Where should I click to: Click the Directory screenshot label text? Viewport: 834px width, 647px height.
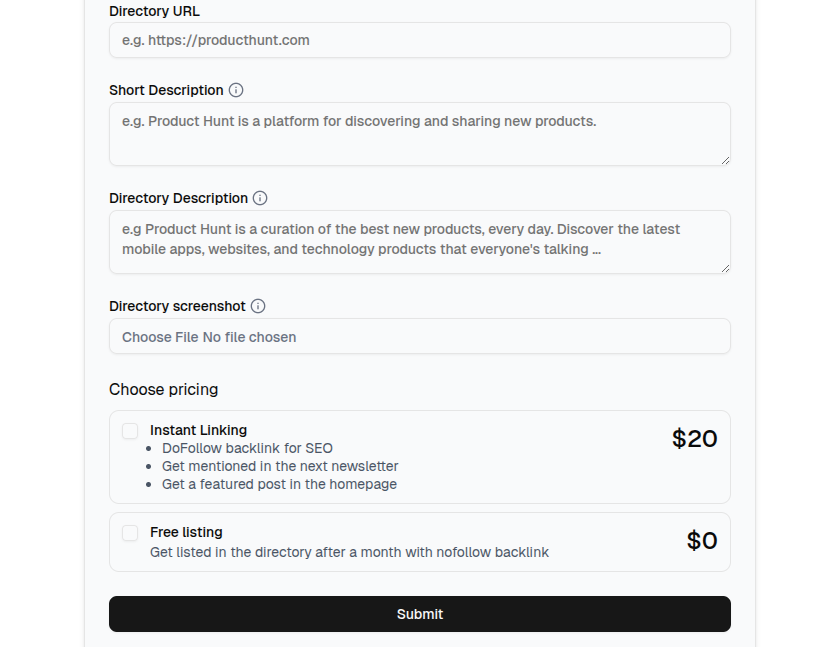(x=177, y=306)
